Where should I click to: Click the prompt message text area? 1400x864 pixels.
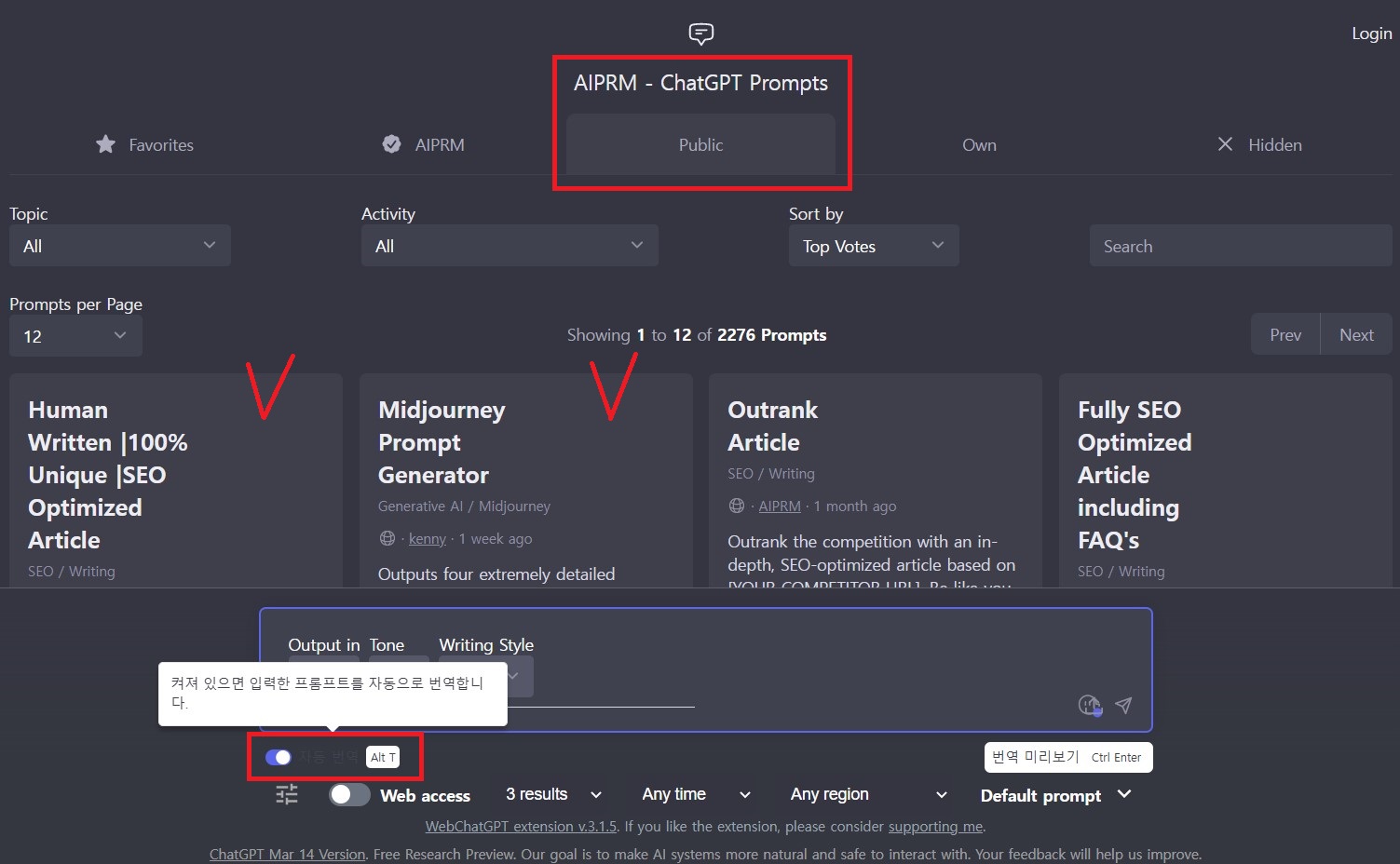705,669
